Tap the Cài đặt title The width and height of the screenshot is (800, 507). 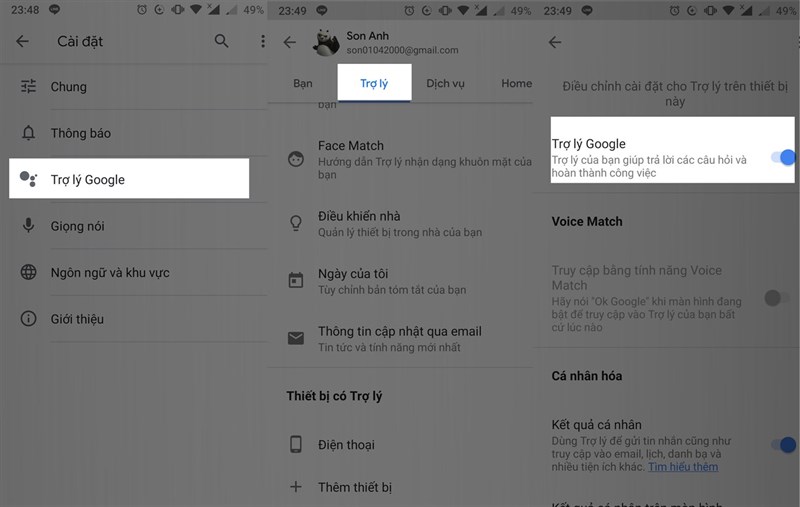80,41
